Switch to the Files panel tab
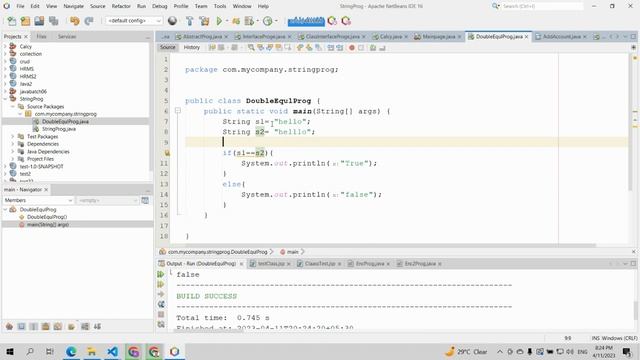The height and width of the screenshot is (360, 640). [x=41, y=37]
